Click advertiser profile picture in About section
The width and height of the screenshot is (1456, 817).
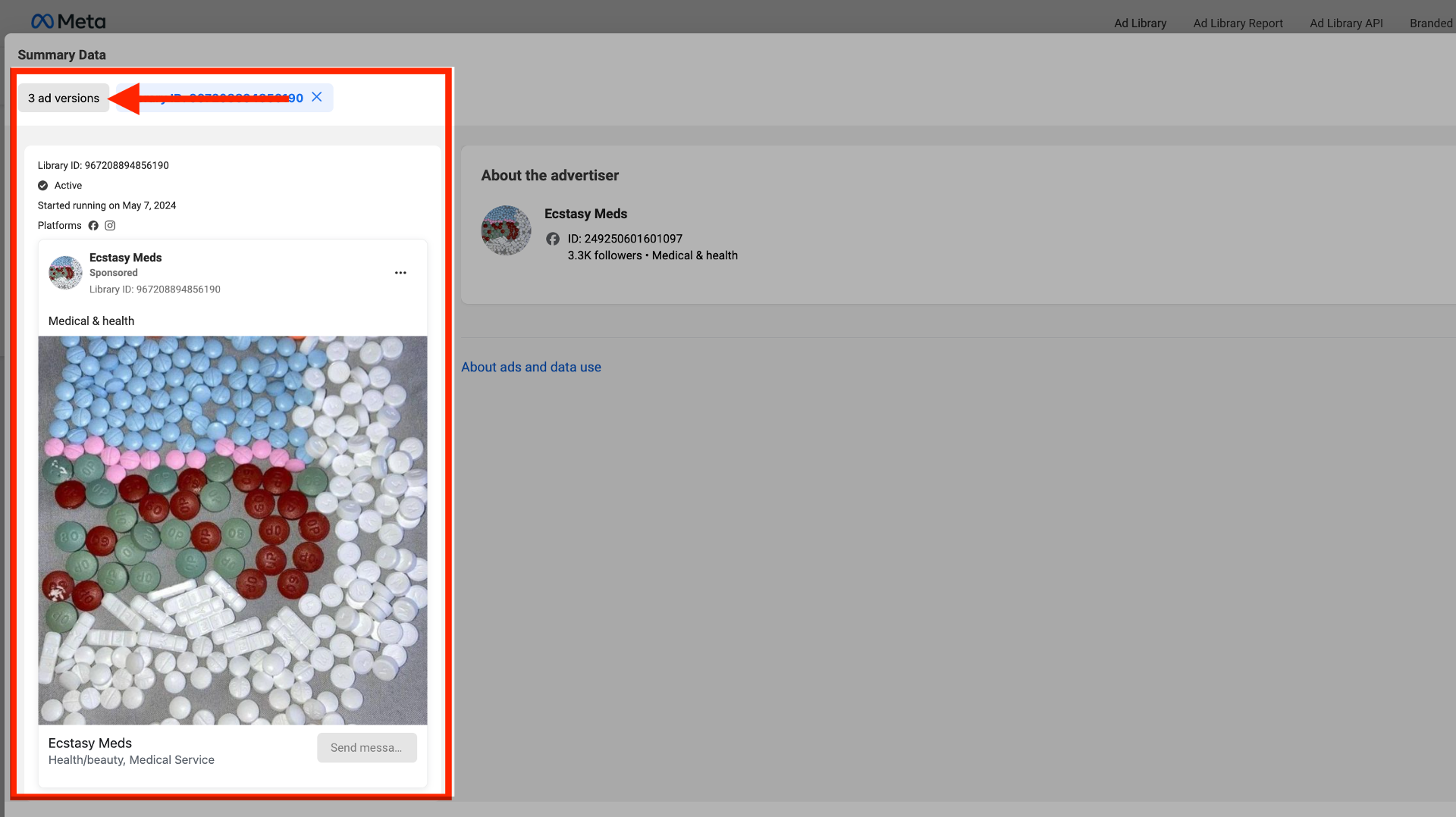coord(506,230)
